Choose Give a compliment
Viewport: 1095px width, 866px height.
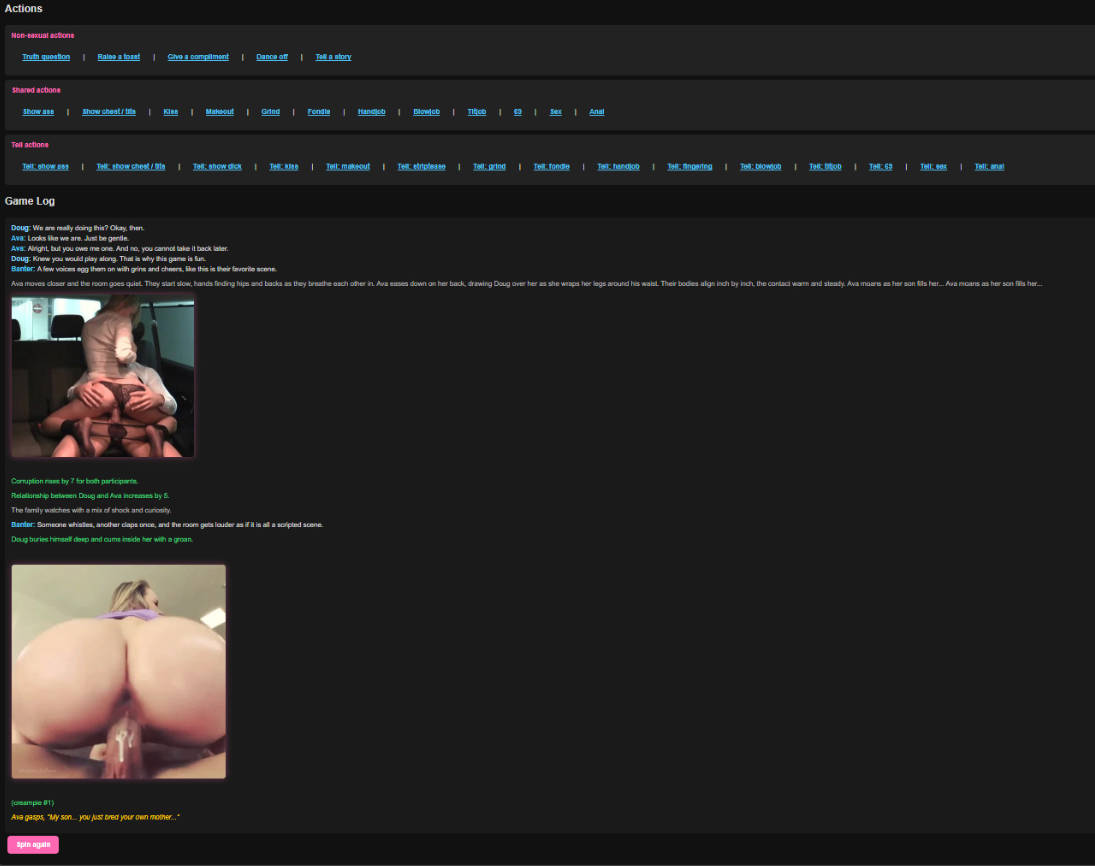coord(198,57)
